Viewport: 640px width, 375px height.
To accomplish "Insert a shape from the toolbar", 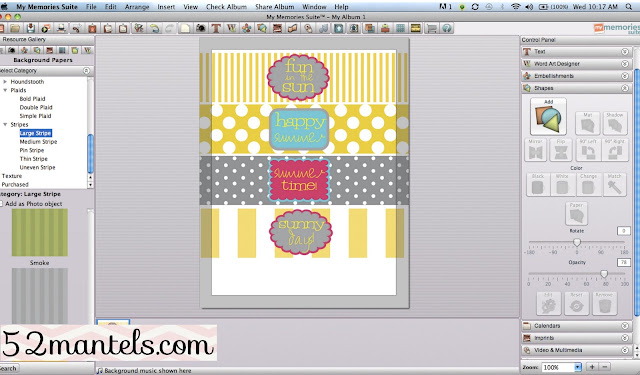I will [x=262, y=28].
